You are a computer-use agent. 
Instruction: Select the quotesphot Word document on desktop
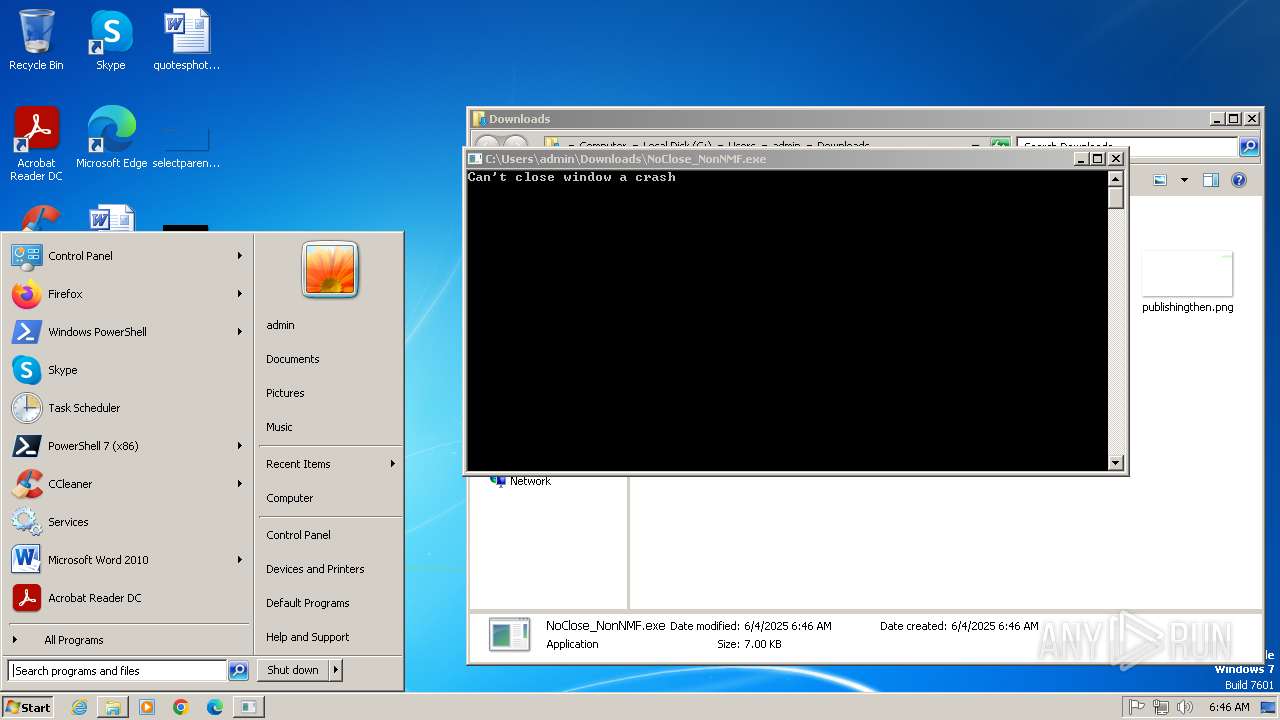point(186,41)
